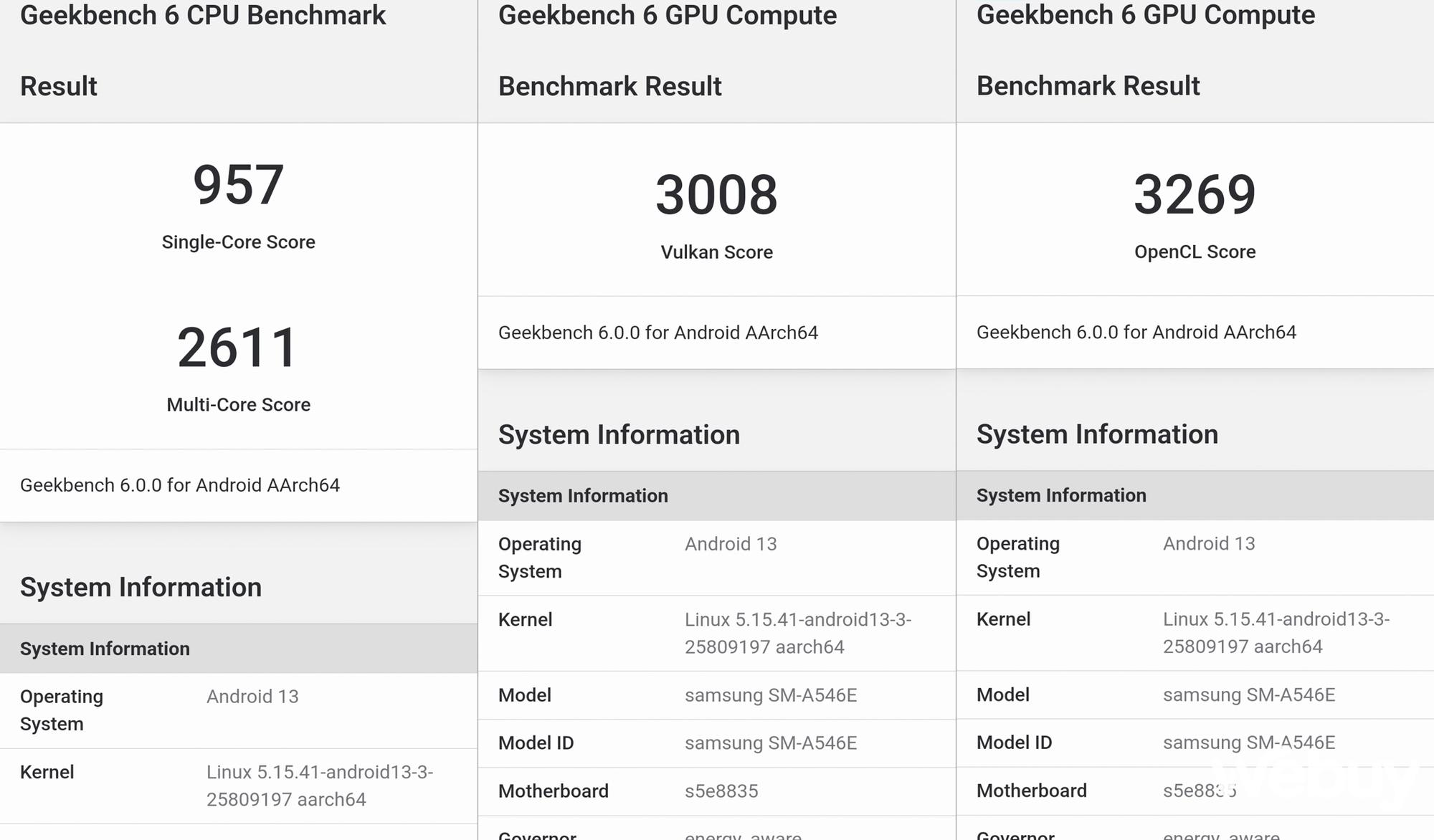
Task: Click the Kernel label in the OpenCL panel
Action: [1003, 619]
